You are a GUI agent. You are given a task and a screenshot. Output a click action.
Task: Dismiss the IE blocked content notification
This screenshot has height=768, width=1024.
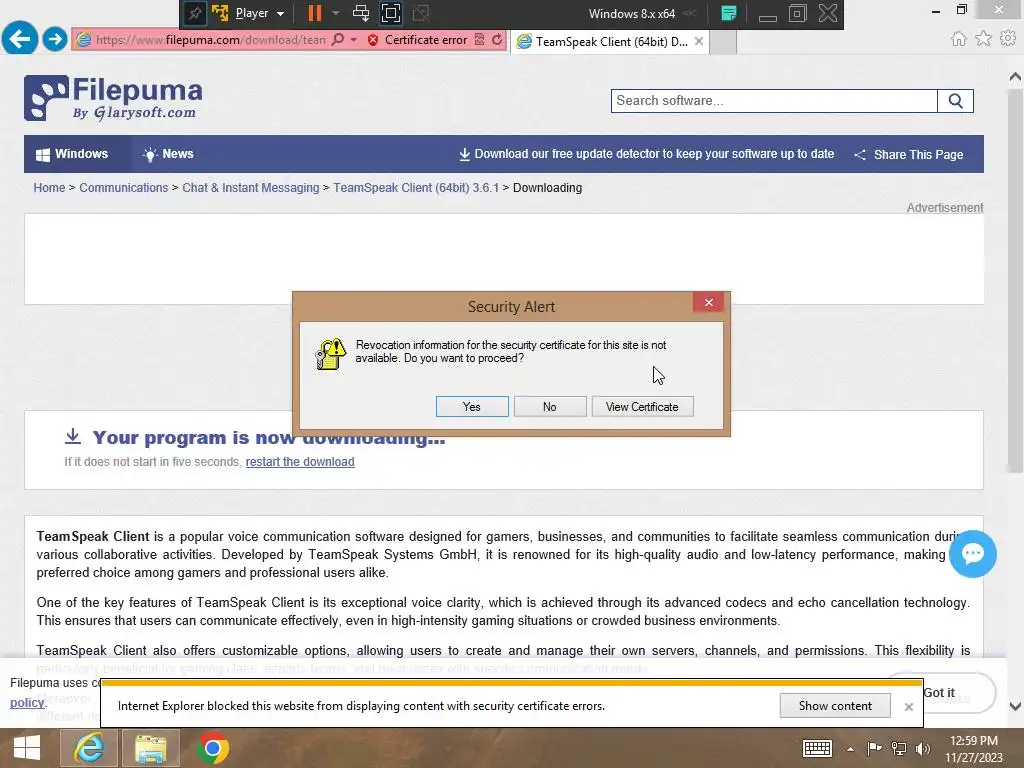point(908,707)
